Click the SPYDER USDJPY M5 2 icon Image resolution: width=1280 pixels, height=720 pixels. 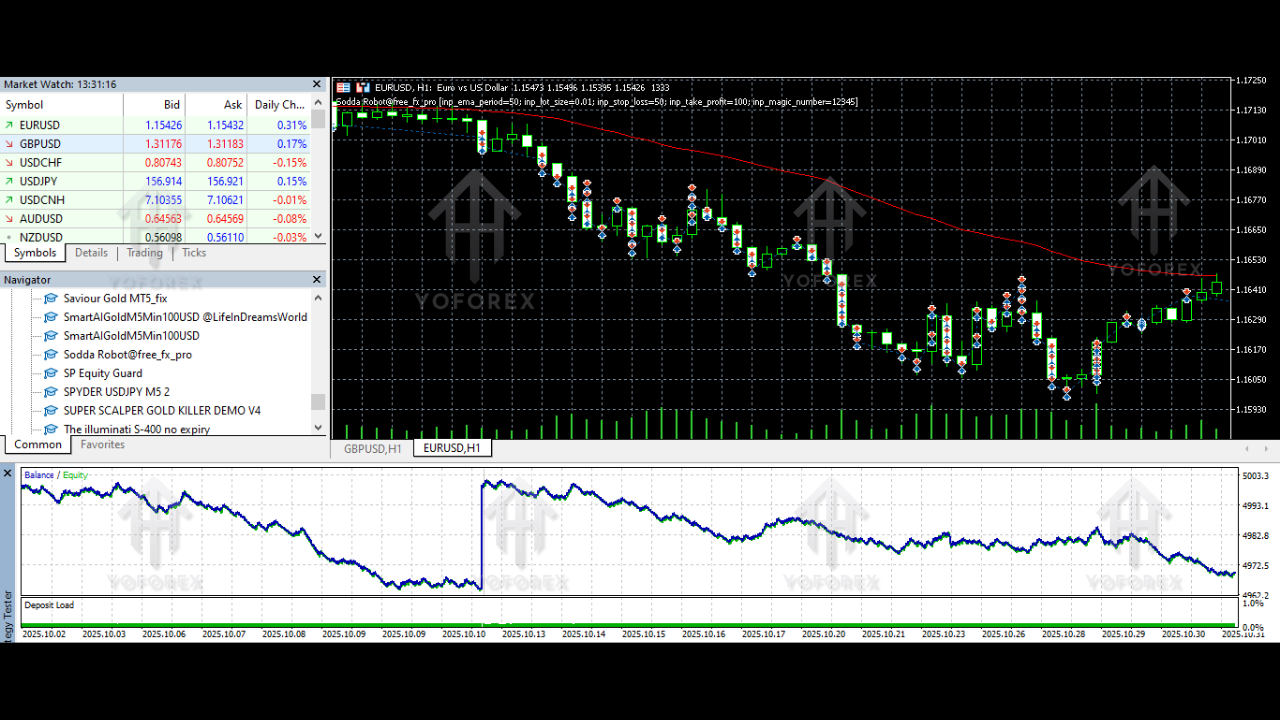tap(51, 392)
